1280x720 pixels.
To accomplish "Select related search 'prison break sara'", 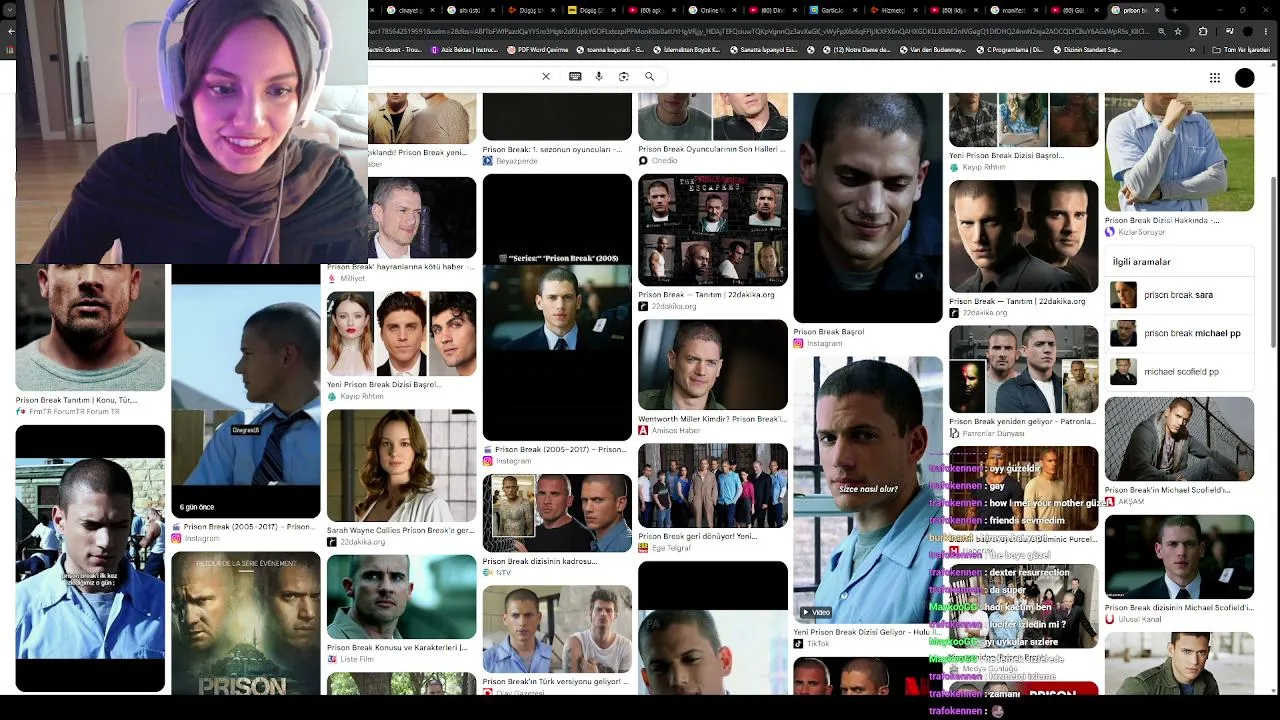I will 1180,295.
